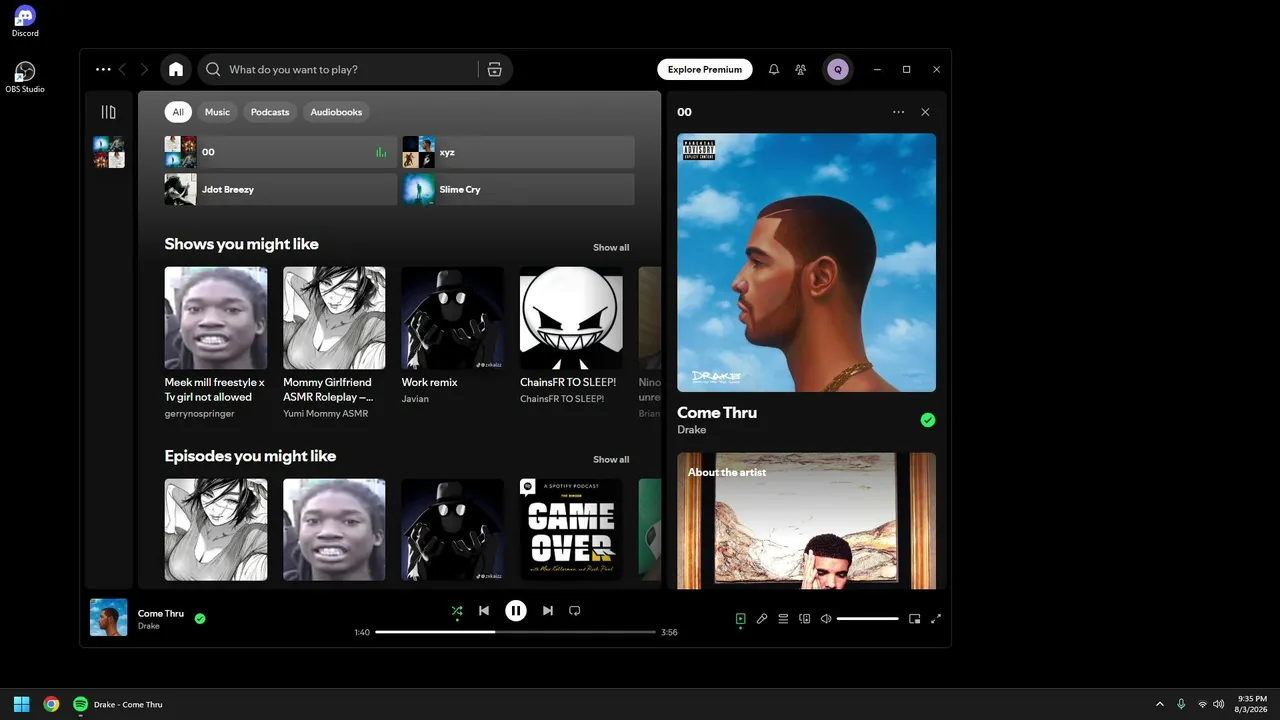Open the Jdot Breezy shortcut
The width and height of the screenshot is (1280, 720).
(281, 189)
